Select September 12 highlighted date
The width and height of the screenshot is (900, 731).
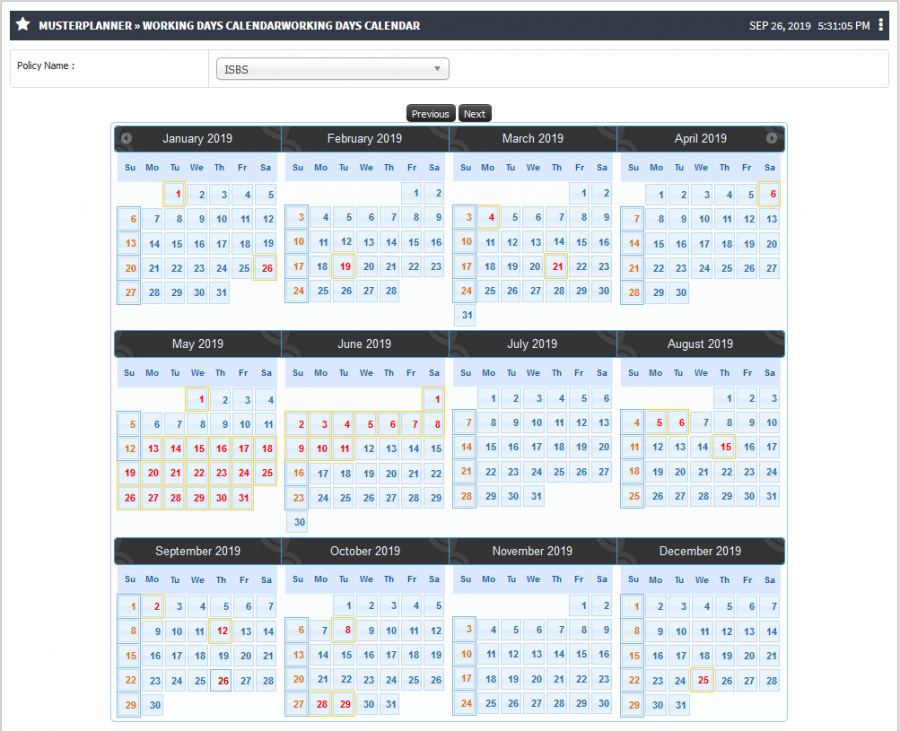tap(220, 631)
